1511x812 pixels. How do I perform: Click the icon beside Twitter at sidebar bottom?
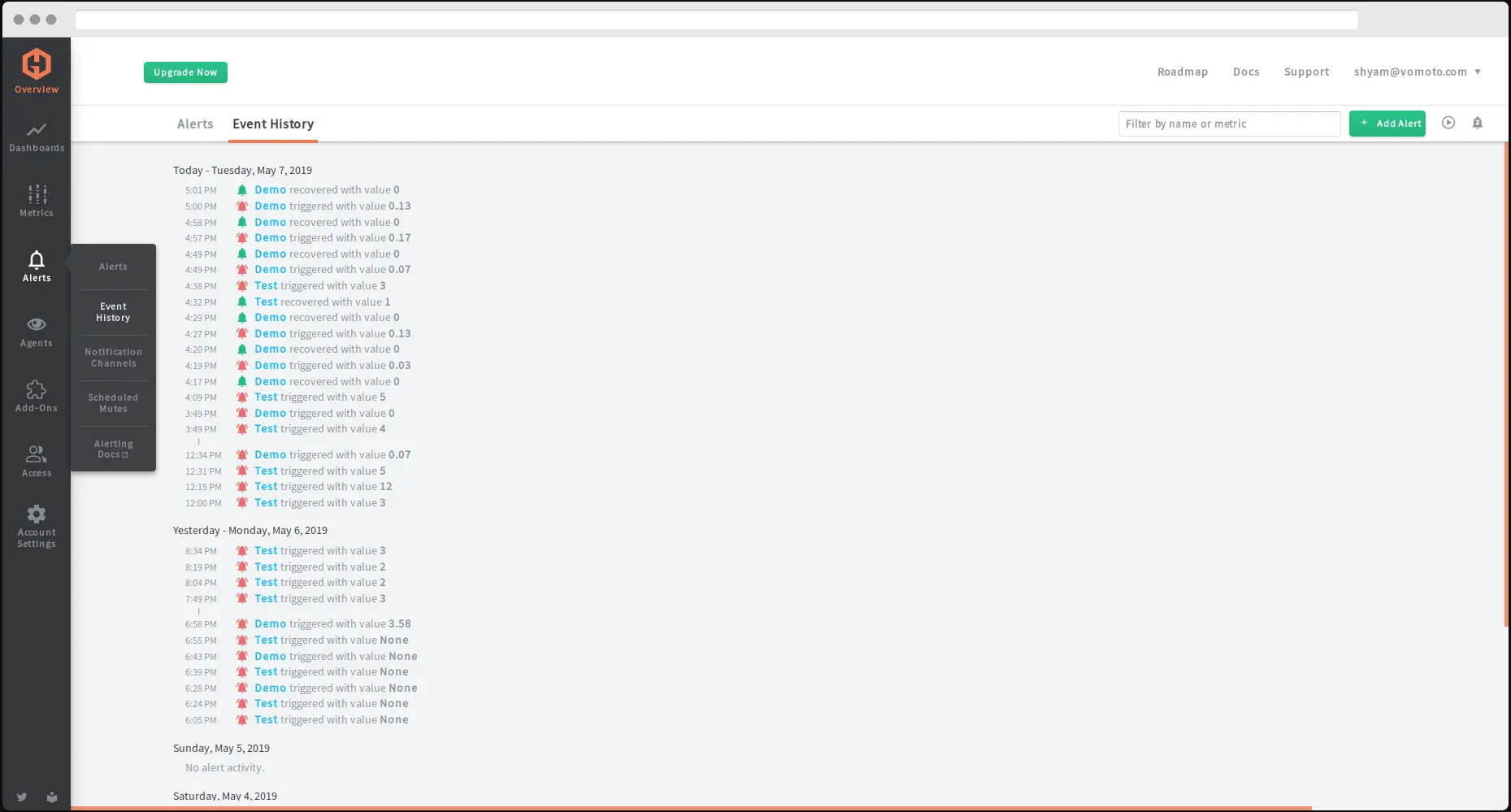(52, 797)
